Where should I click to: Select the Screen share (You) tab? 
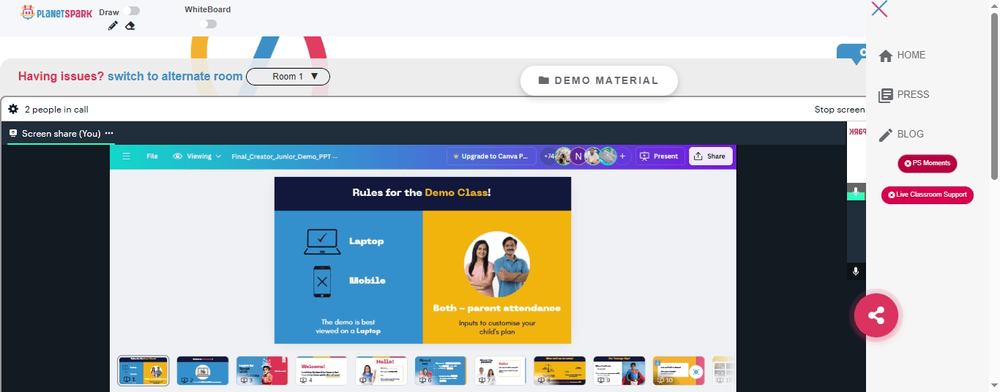click(61, 133)
